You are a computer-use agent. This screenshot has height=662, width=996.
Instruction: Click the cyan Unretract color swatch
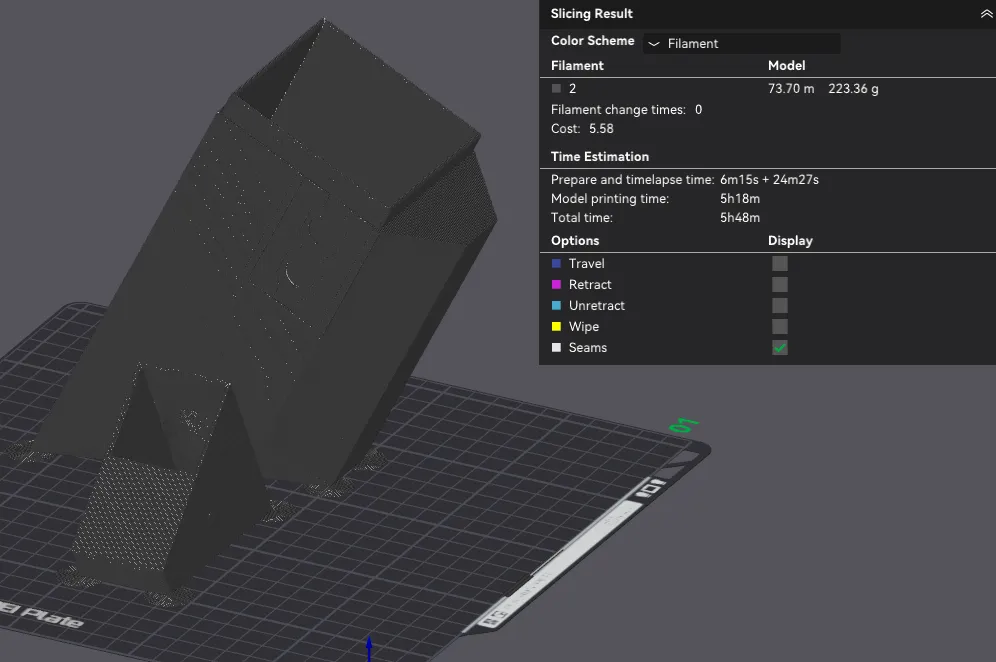[x=556, y=306]
